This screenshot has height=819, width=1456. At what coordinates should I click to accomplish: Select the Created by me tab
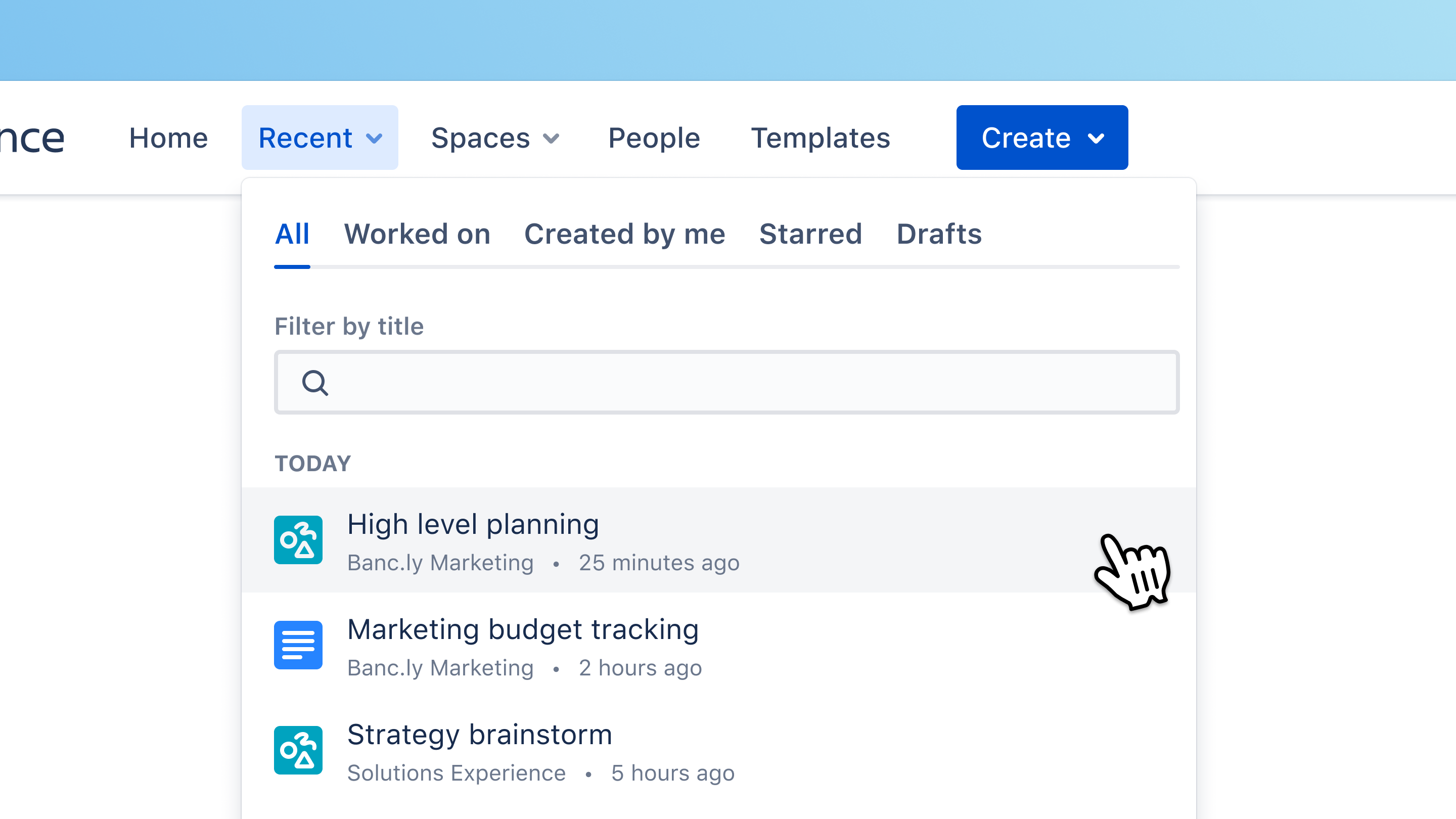624,234
